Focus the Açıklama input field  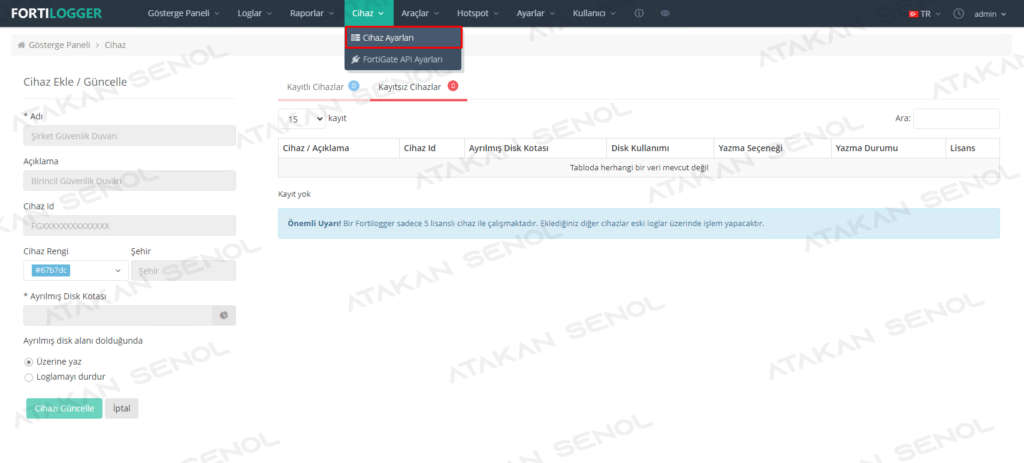point(129,180)
